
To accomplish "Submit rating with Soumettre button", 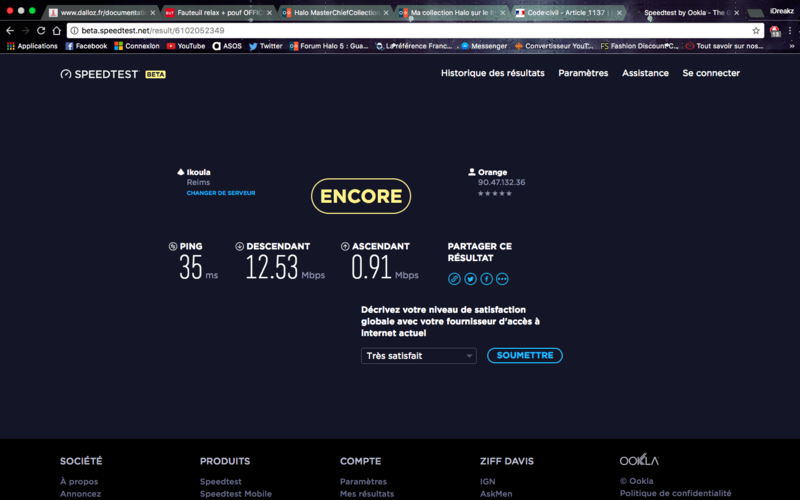I will tap(524, 356).
